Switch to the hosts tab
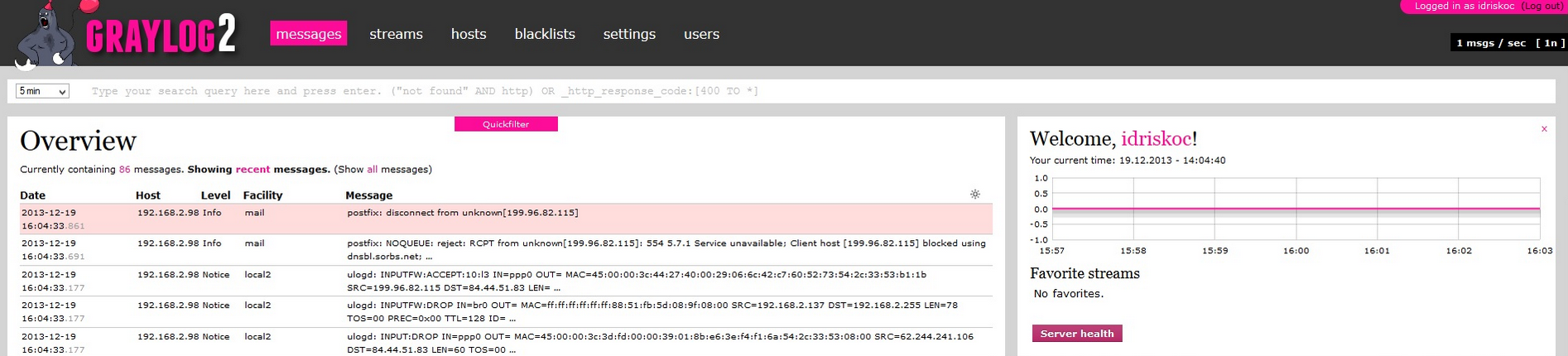Viewport: 1568px width, 356px height. [469, 34]
